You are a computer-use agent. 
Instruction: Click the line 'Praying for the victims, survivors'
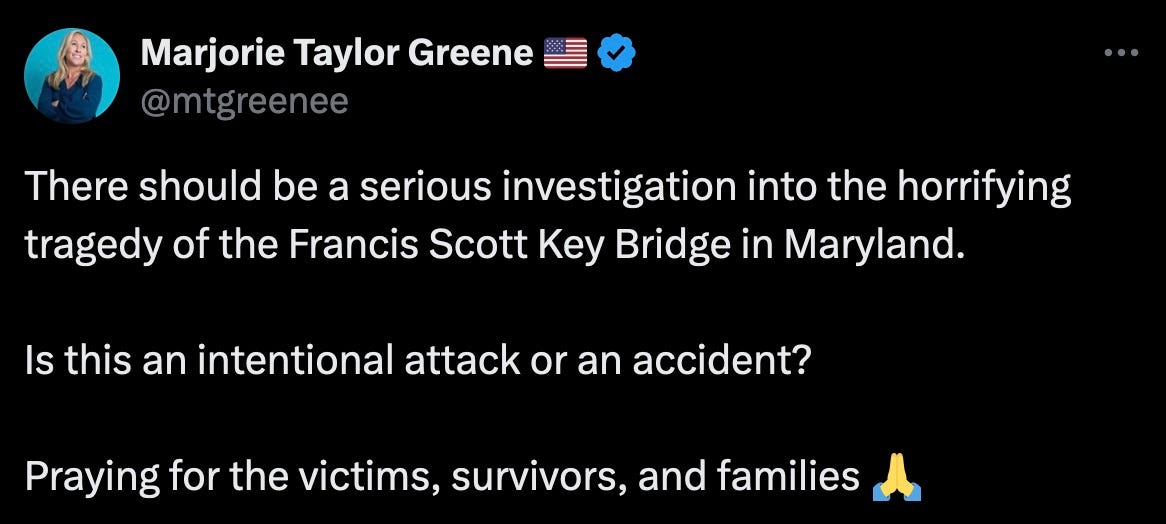442,478
